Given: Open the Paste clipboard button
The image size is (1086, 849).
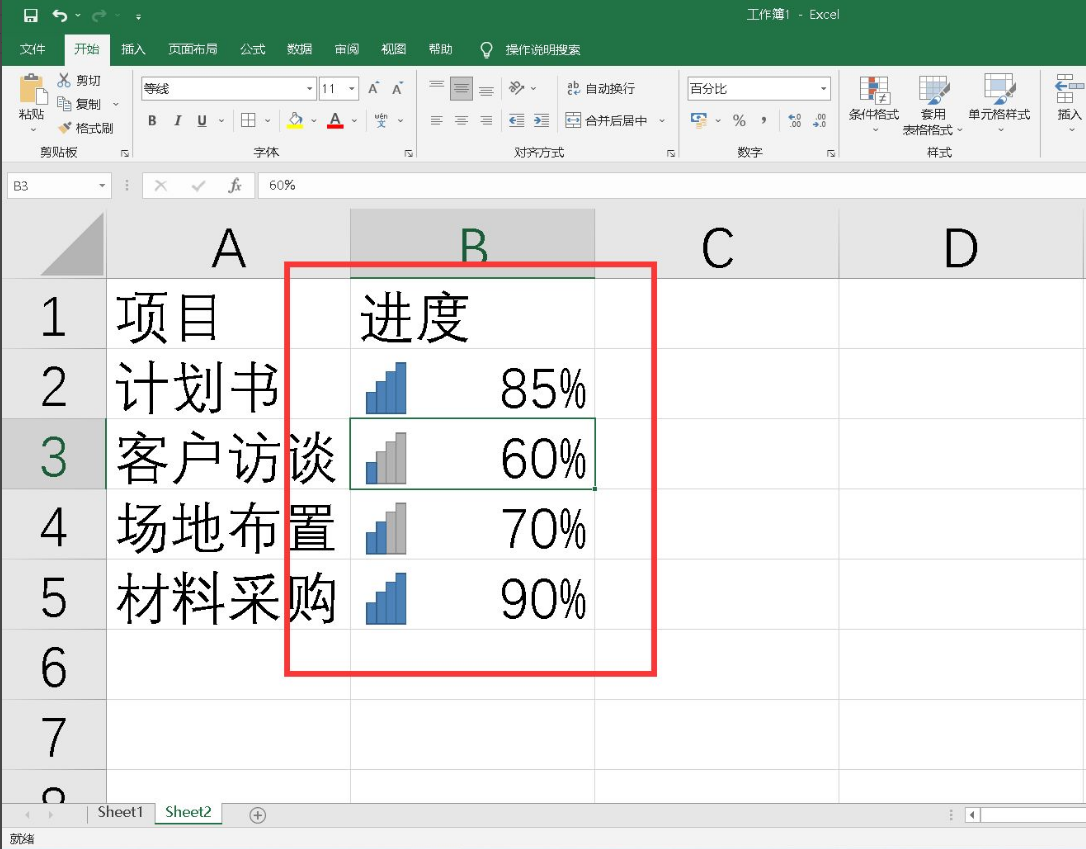Looking at the screenshot, I should [31, 102].
